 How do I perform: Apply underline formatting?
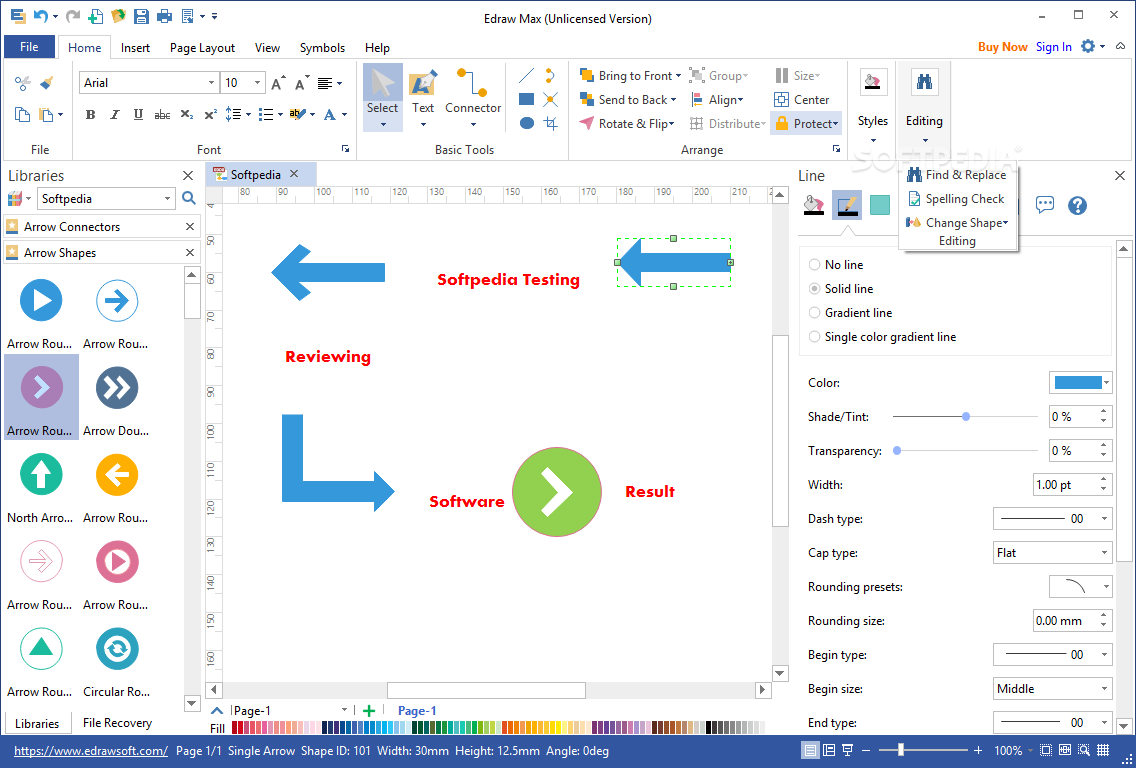[x=138, y=114]
